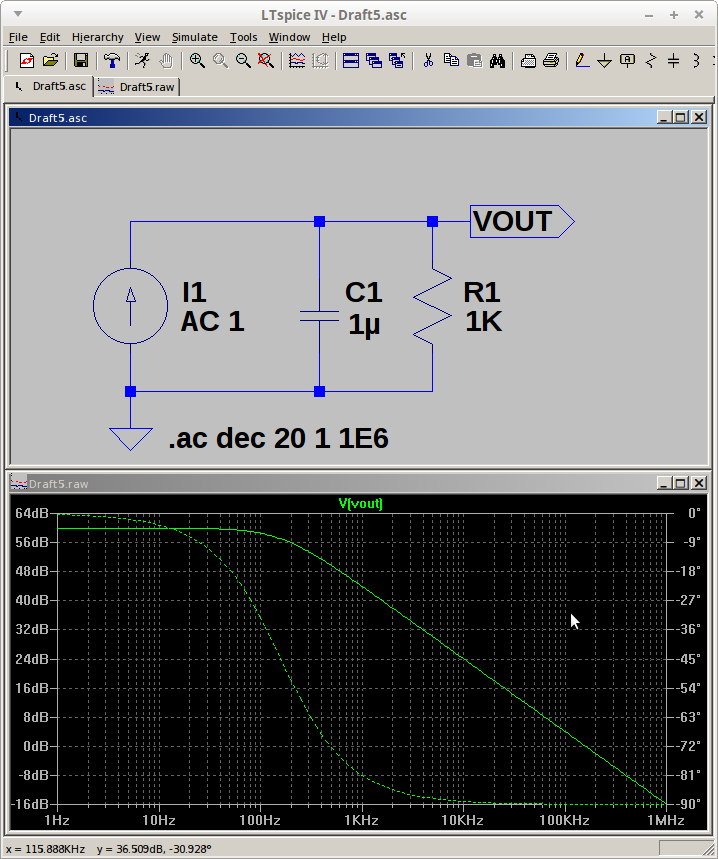The image size is (718, 859).
Task: Click cursor readout in status bar
Action: point(108,849)
